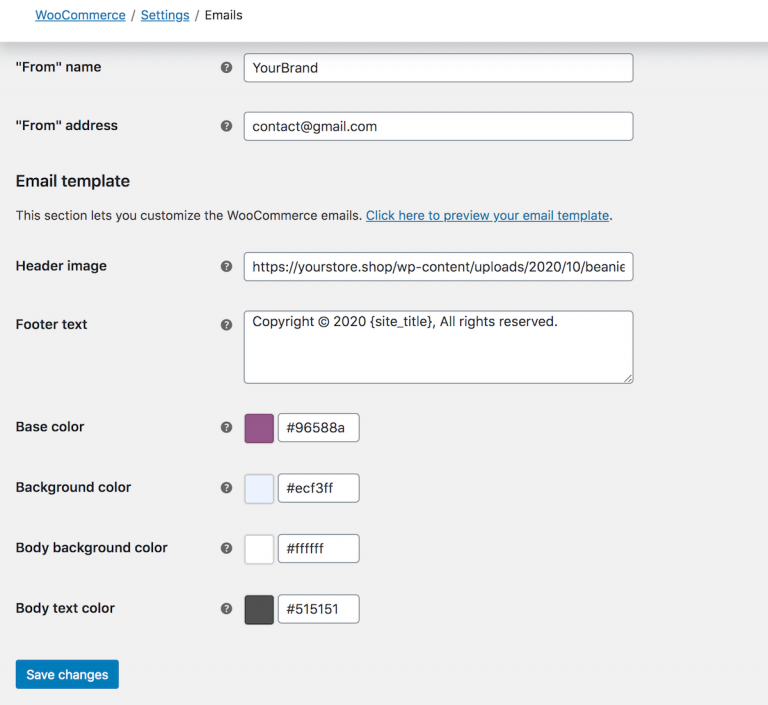
Task: Click the Background color help icon
Action: pyautogui.click(x=226, y=488)
